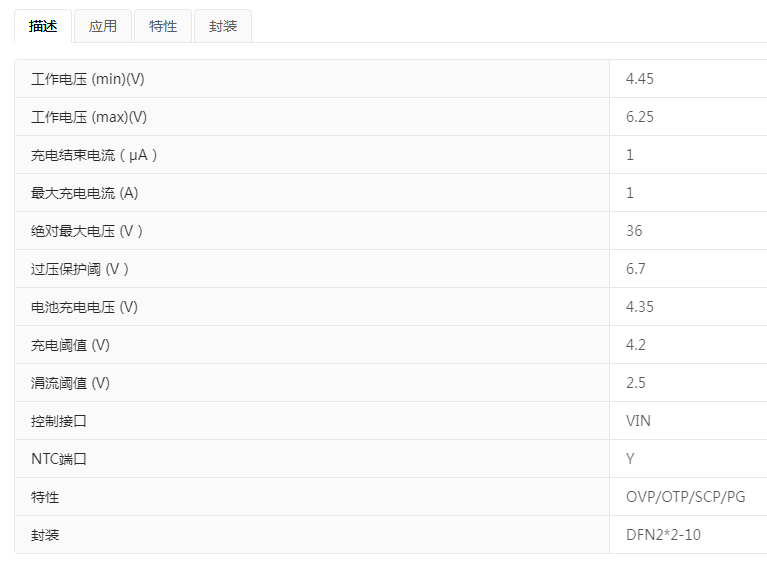This screenshot has width=767, height=563.
Task: Open the 应用 tab
Action: [103, 26]
